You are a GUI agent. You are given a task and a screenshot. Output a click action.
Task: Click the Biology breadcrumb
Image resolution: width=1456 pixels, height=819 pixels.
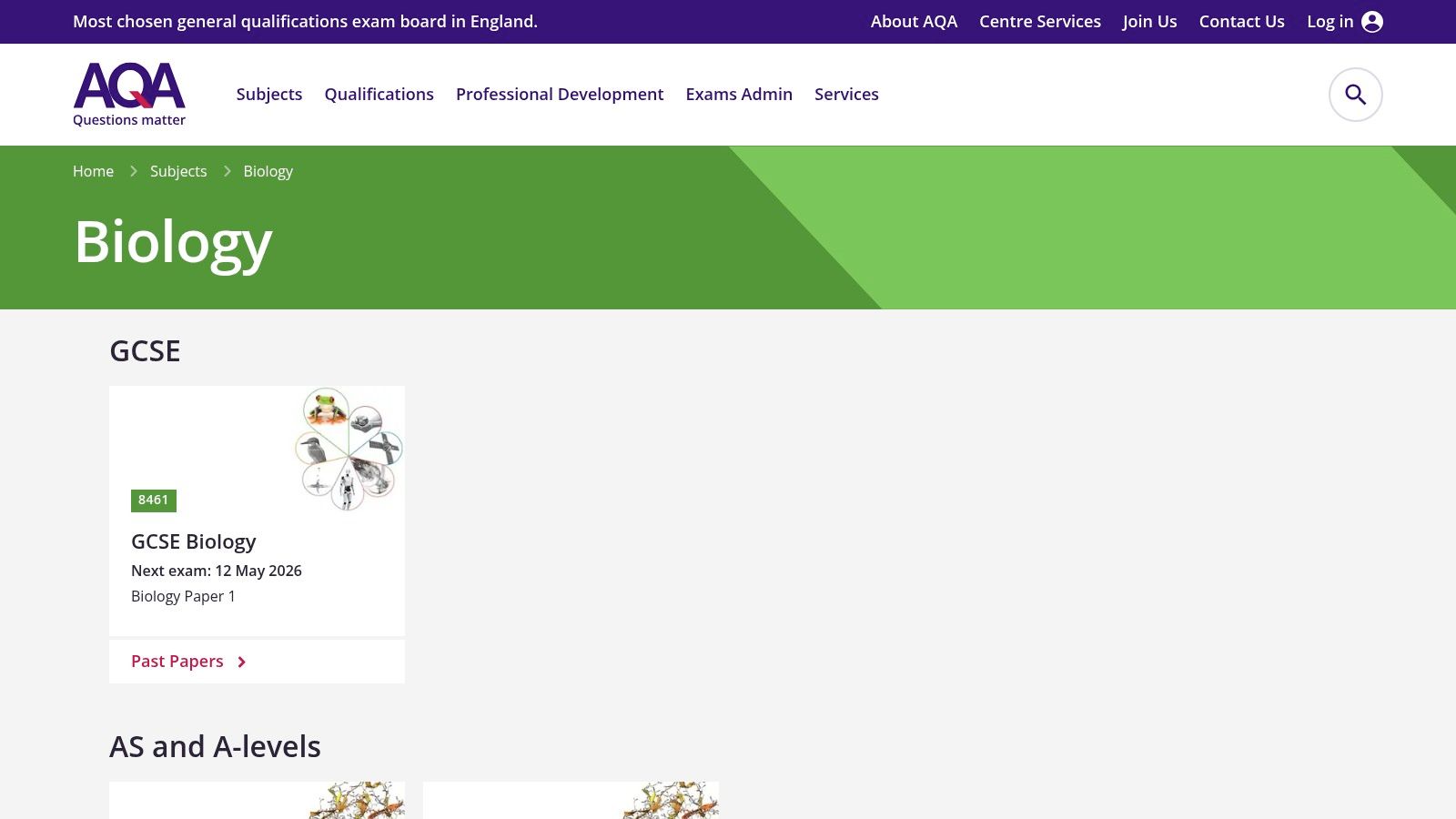tap(268, 171)
